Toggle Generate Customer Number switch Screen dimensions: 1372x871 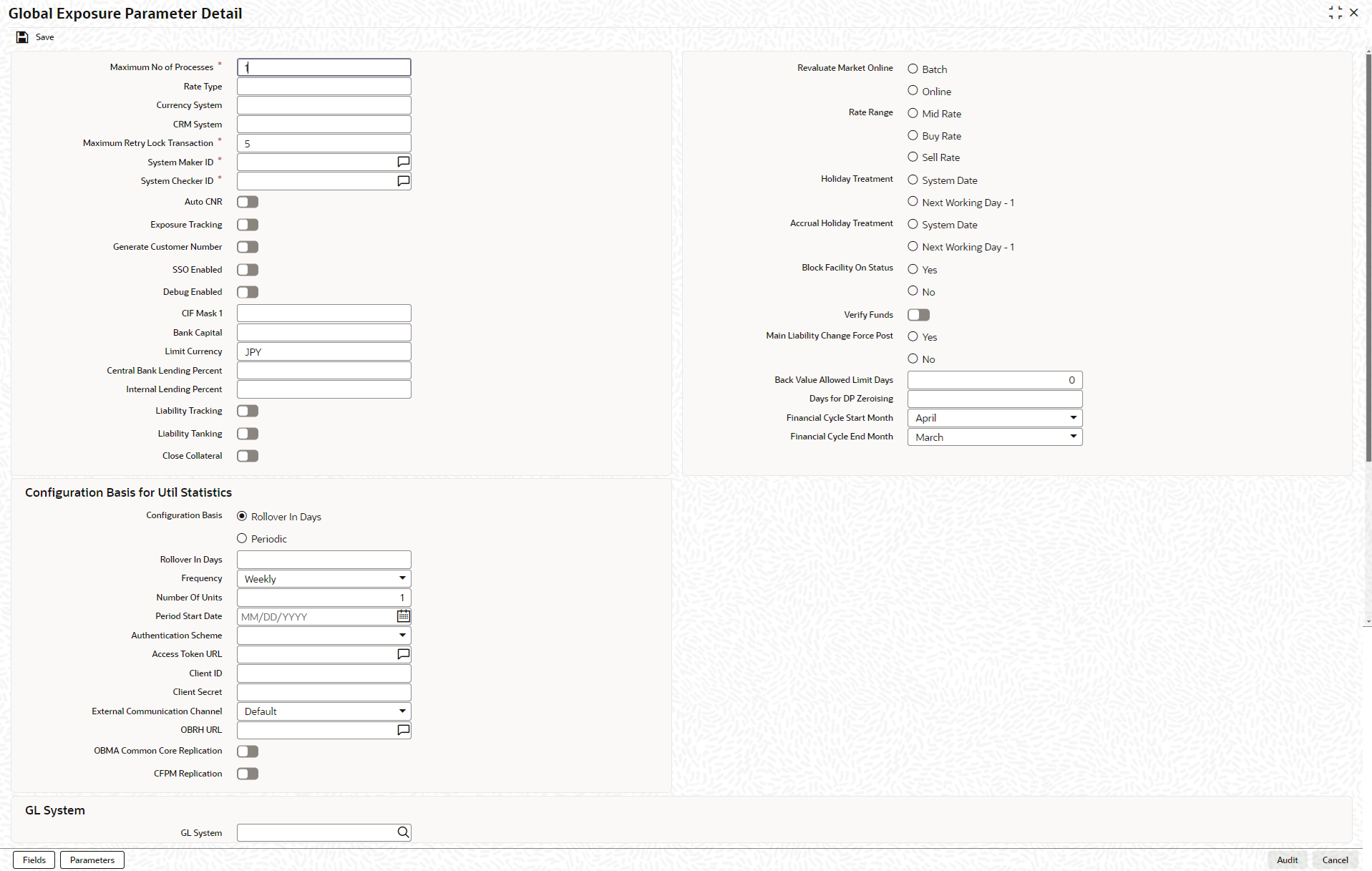(248, 247)
